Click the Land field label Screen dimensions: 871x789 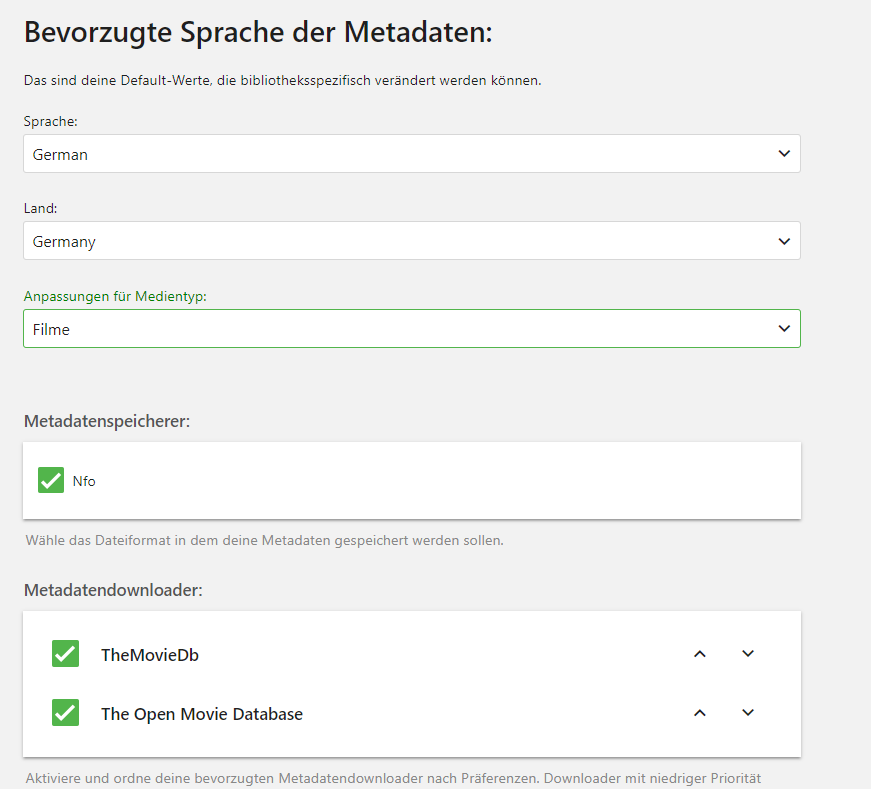coord(41,208)
